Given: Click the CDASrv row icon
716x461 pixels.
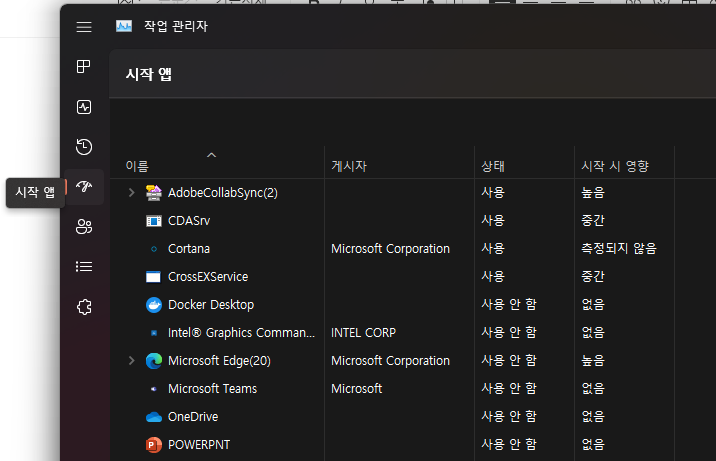Looking at the screenshot, I should pyautogui.click(x=153, y=221).
